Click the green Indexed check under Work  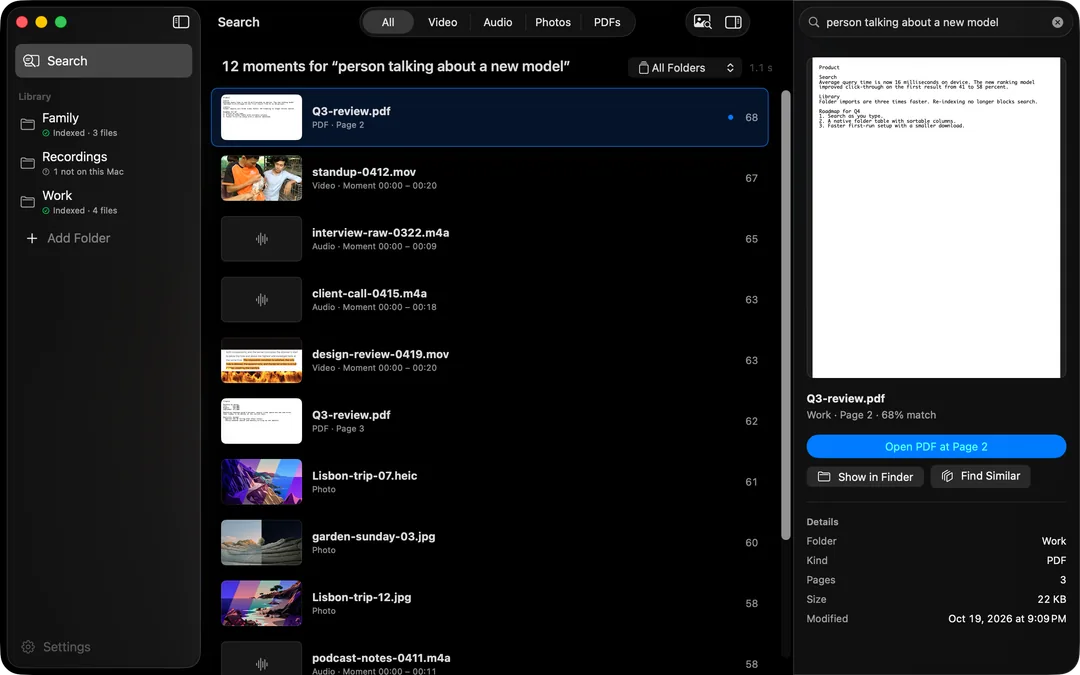46,211
